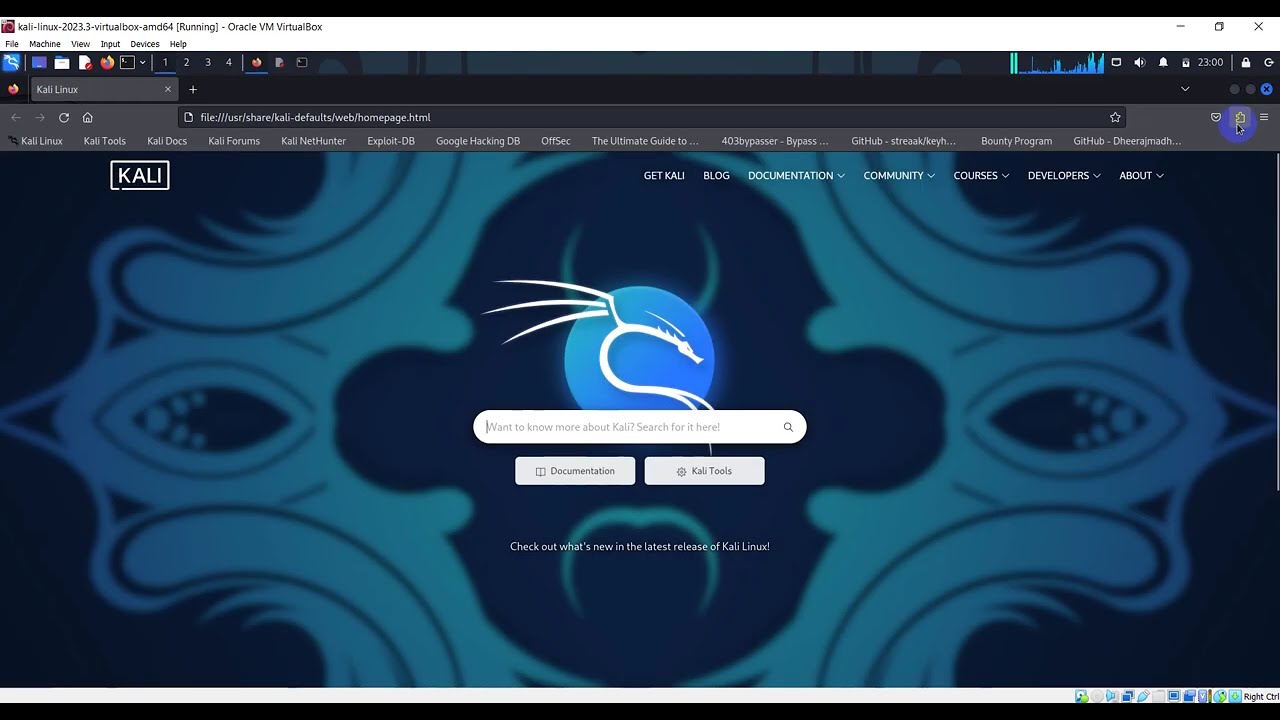Click the log out icon
Viewport: 1280px width, 720px height.
point(1268,62)
